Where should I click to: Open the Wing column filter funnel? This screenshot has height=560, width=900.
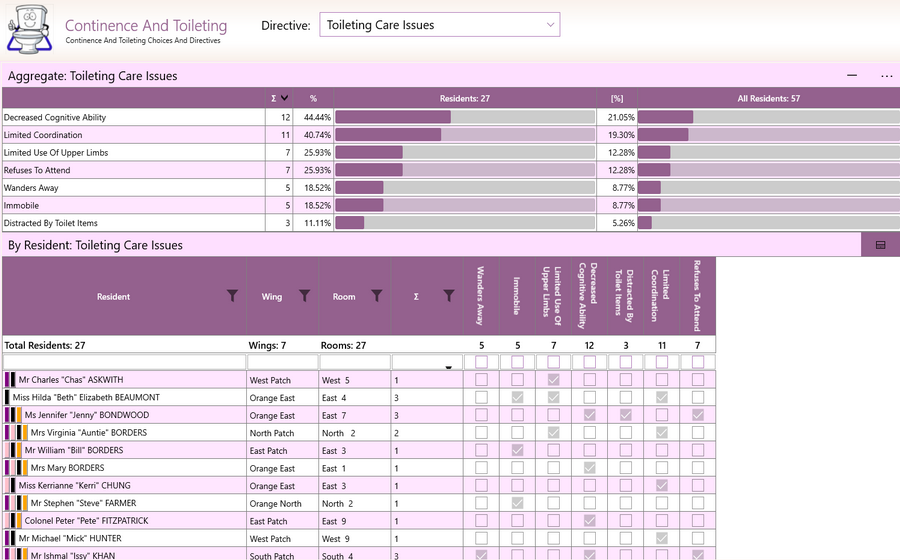pos(305,295)
